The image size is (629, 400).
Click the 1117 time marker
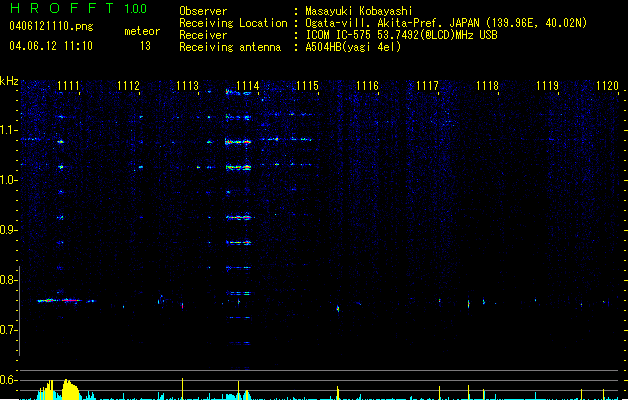427,86
